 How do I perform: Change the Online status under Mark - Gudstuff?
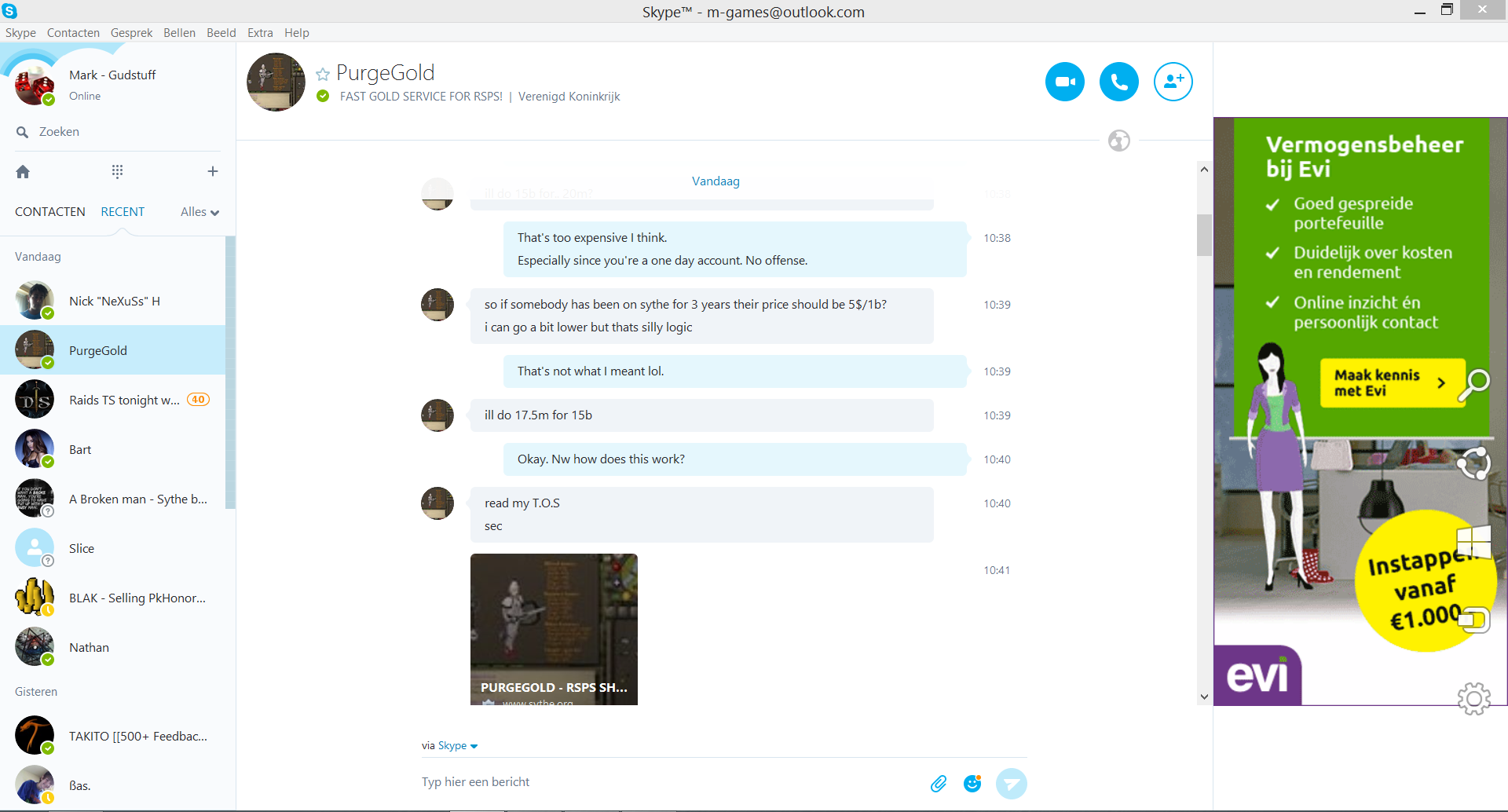pyautogui.click(x=85, y=96)
